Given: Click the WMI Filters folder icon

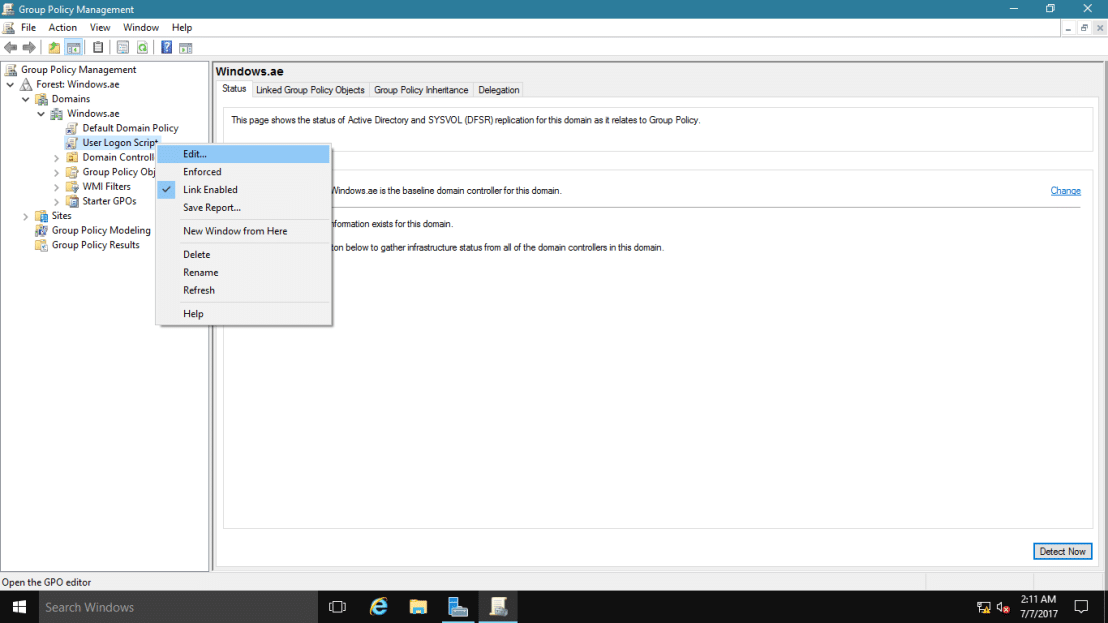Looking at the screenshot, I should coord(72,186).
